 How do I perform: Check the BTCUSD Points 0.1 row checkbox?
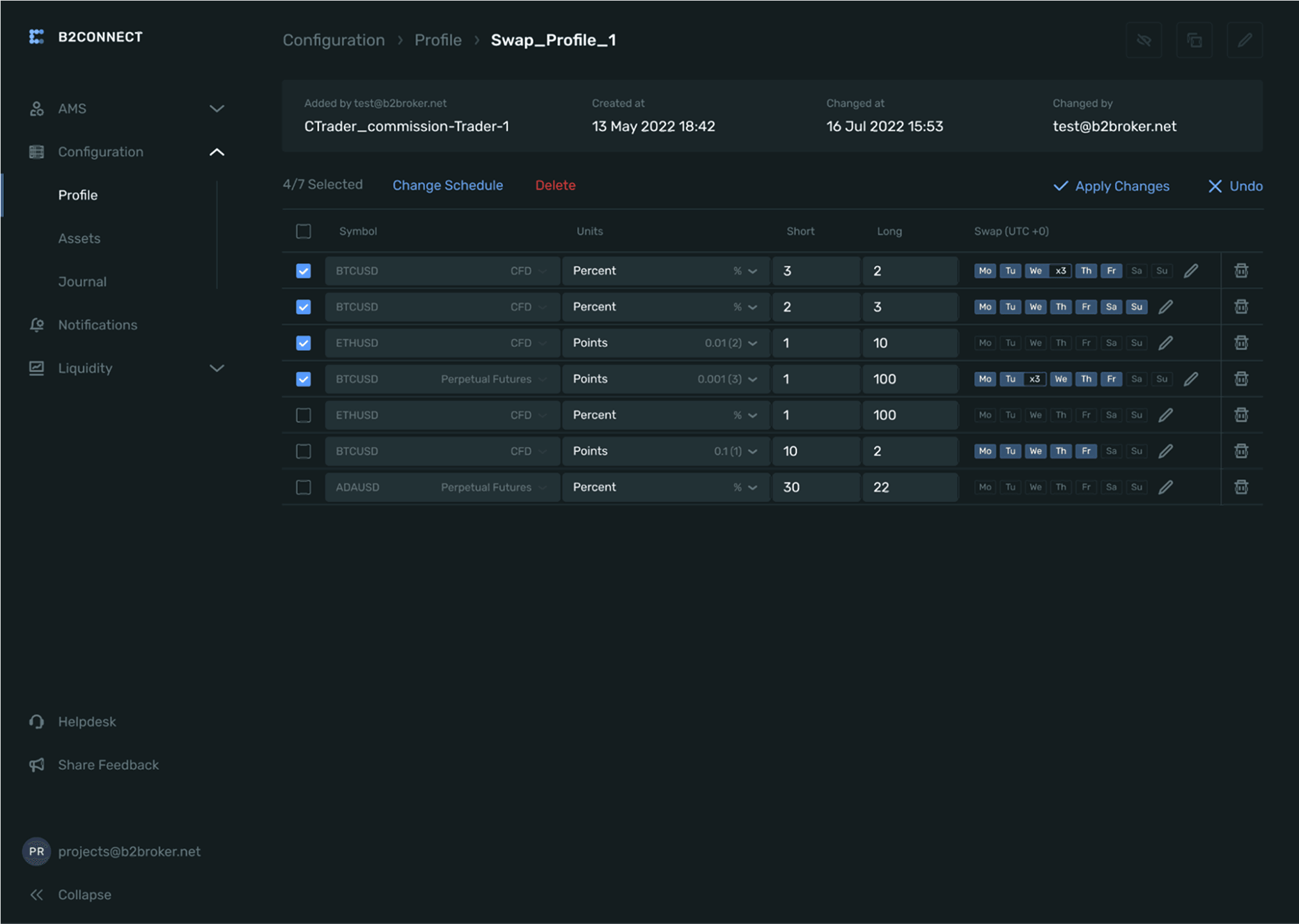click(x=304, y=451)
